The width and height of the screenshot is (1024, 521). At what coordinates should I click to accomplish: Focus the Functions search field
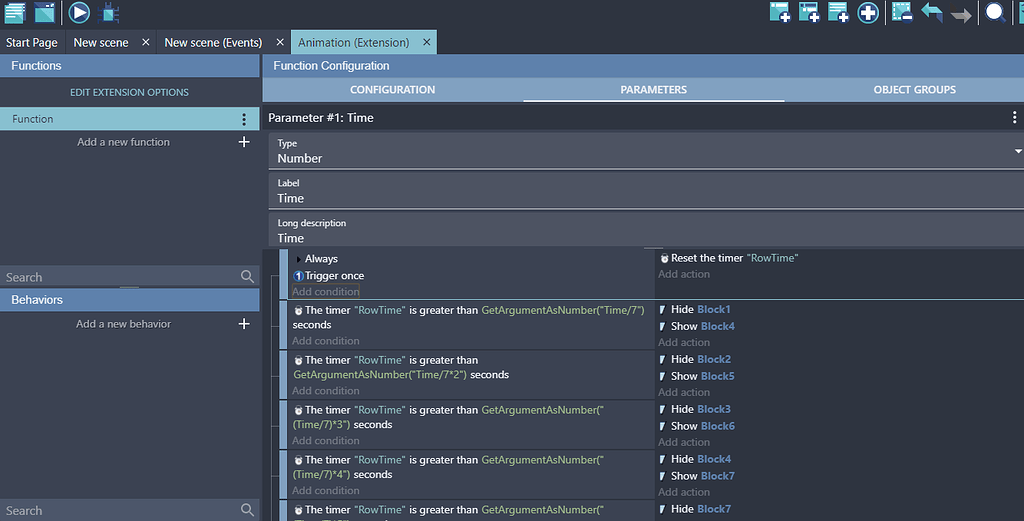[121, 277]
